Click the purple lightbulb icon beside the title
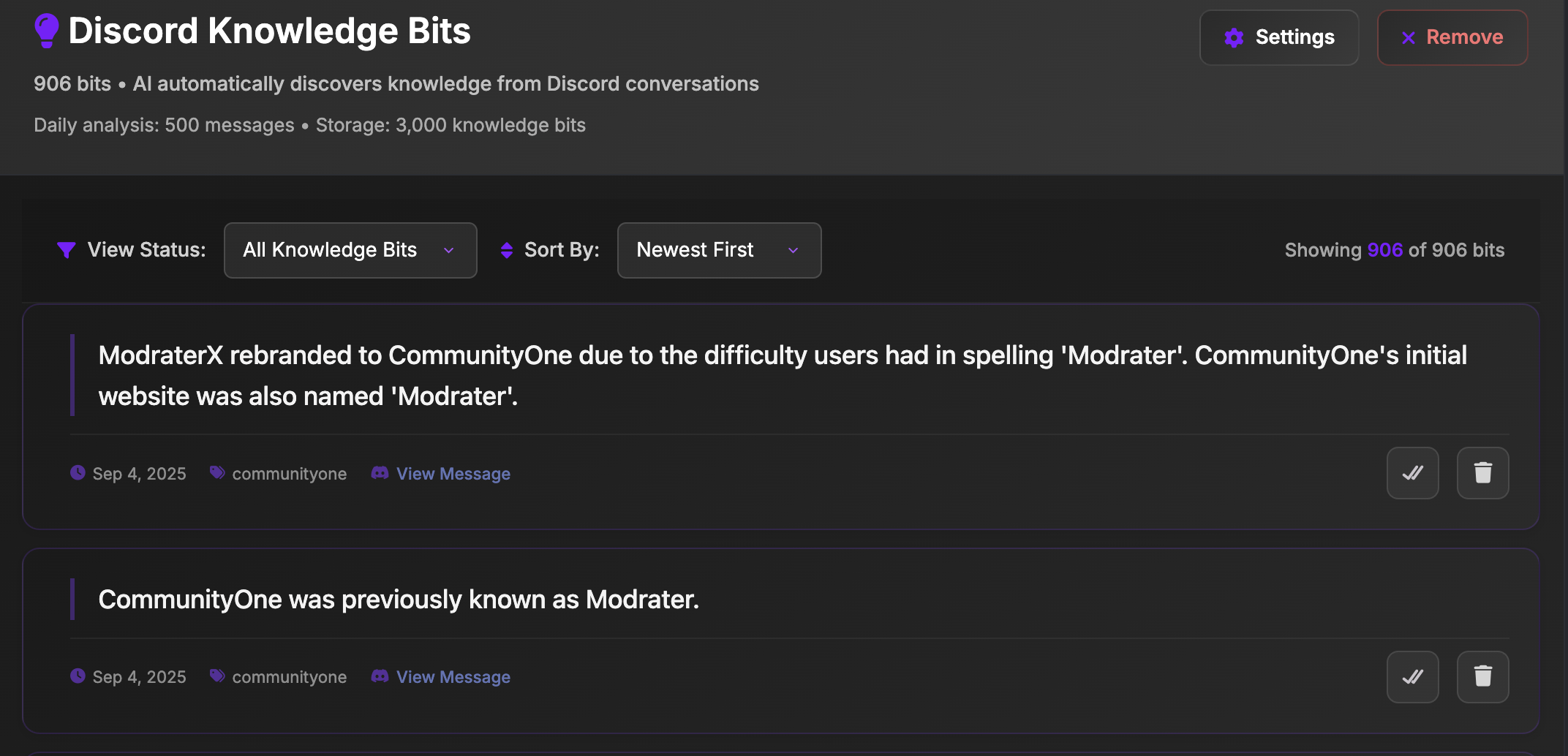Viewport: 1568px width, 756px height. point(47,31)
